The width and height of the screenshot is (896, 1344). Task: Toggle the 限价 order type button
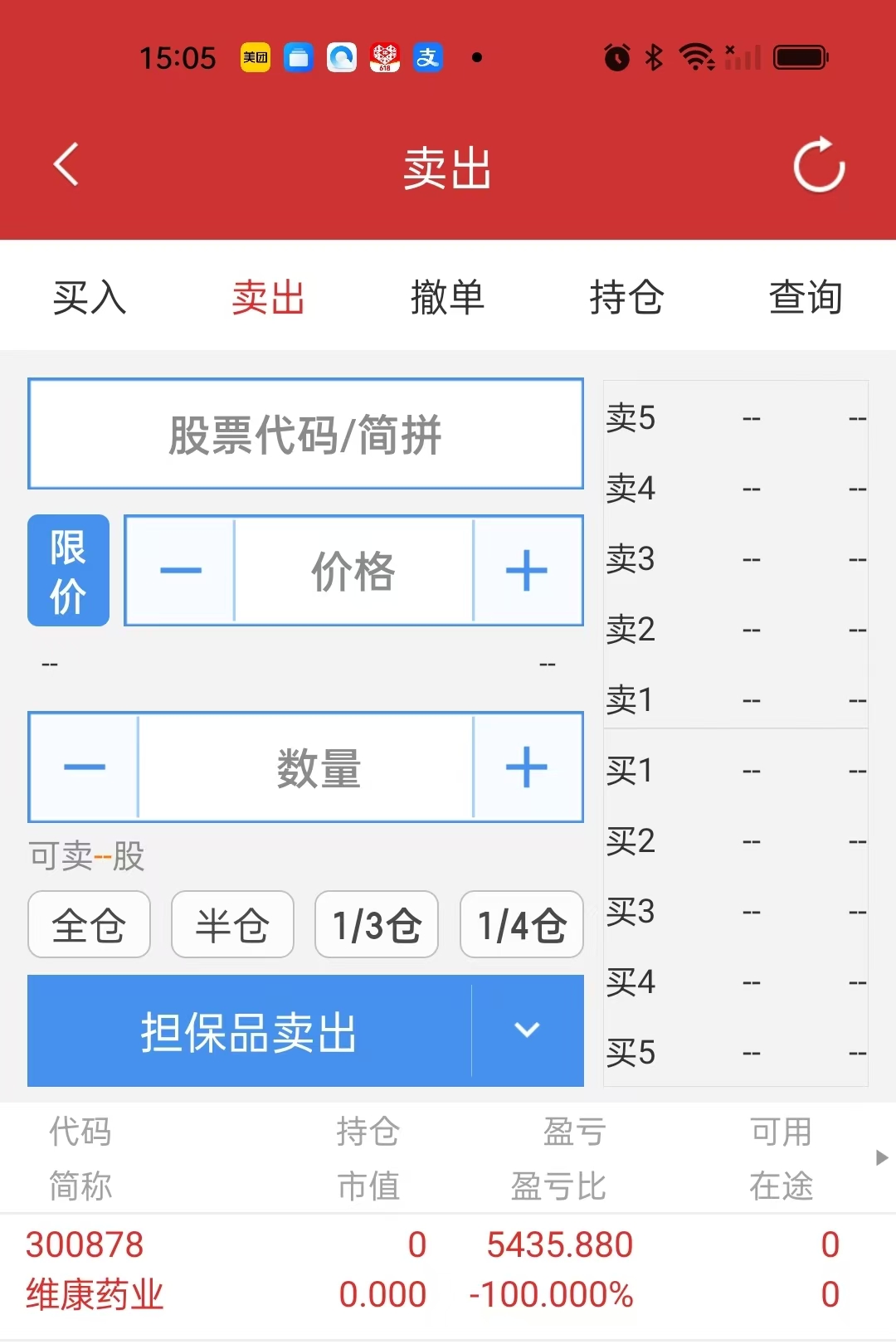68,571
